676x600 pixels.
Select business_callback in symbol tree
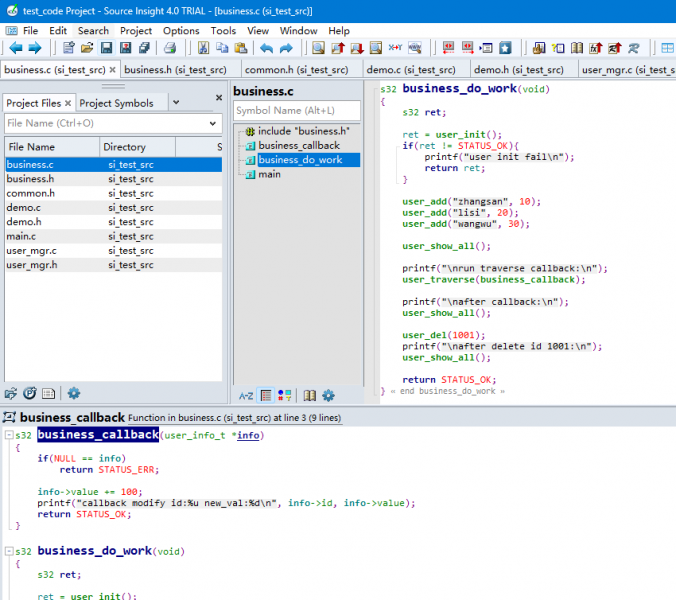tap(299, 145)
